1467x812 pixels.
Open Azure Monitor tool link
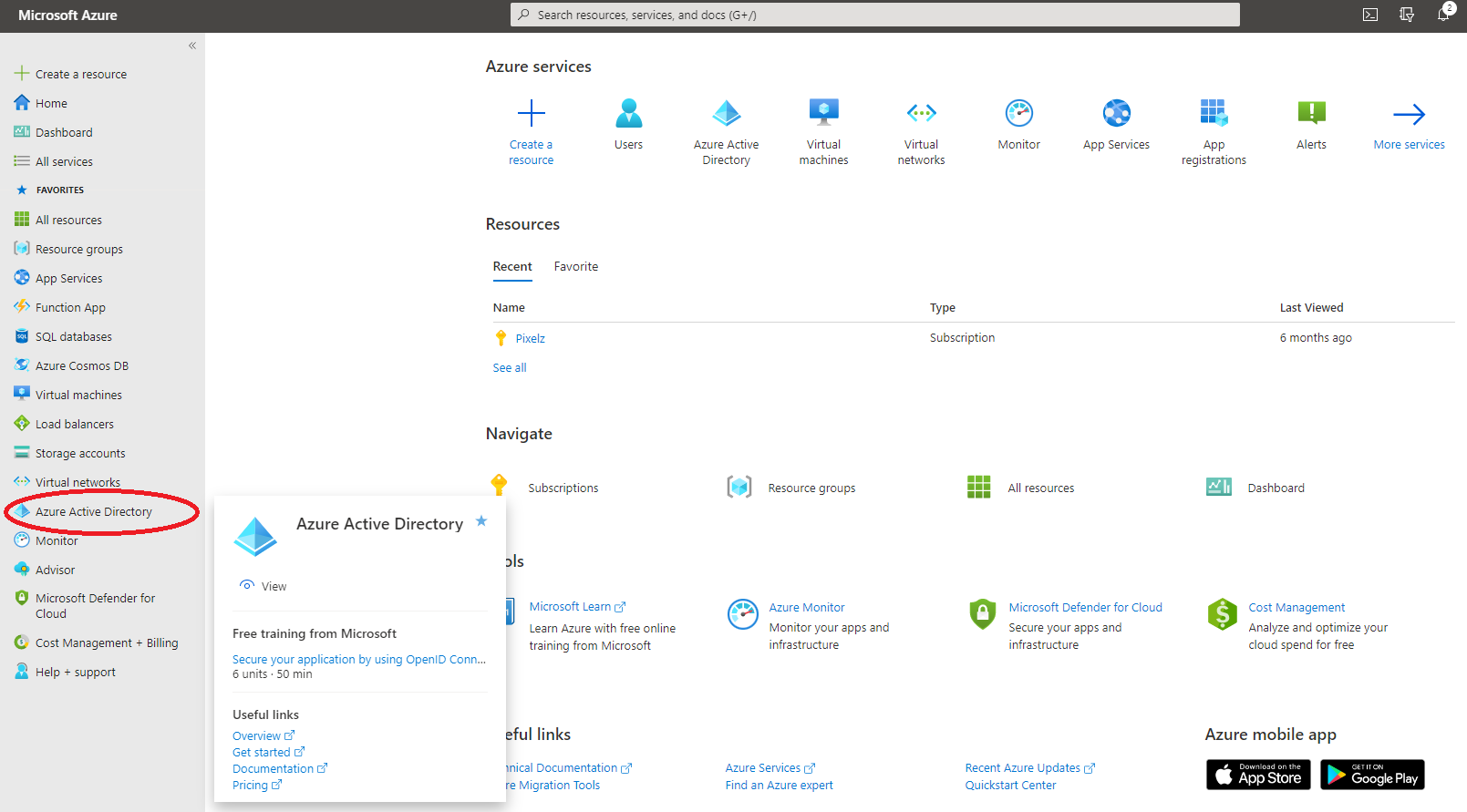click(x=807, y=607)
